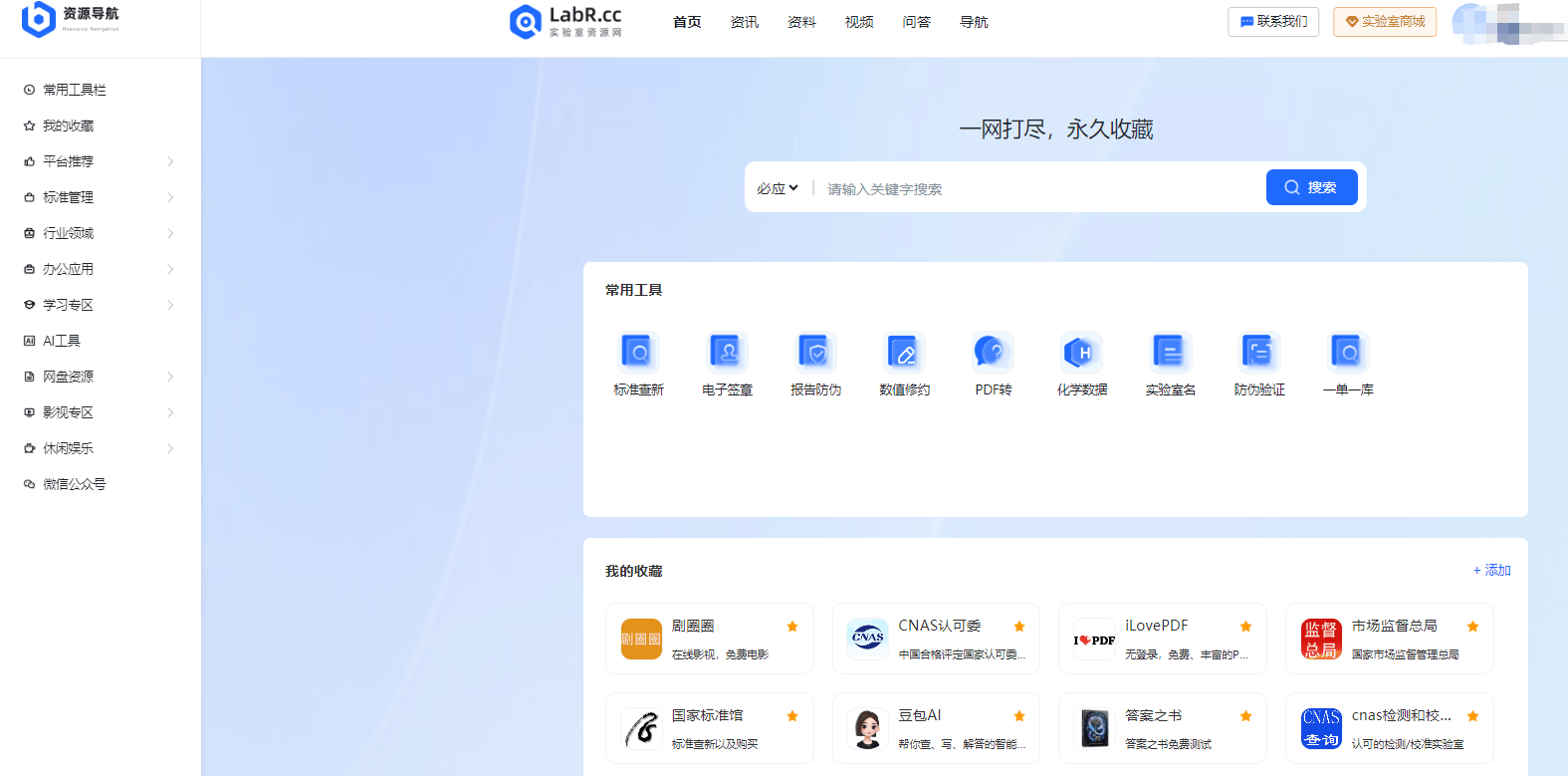Viewport: 1568px width, 776px height.
Task: Click the 联系我们 button
Action: [x=1273, y=22]
